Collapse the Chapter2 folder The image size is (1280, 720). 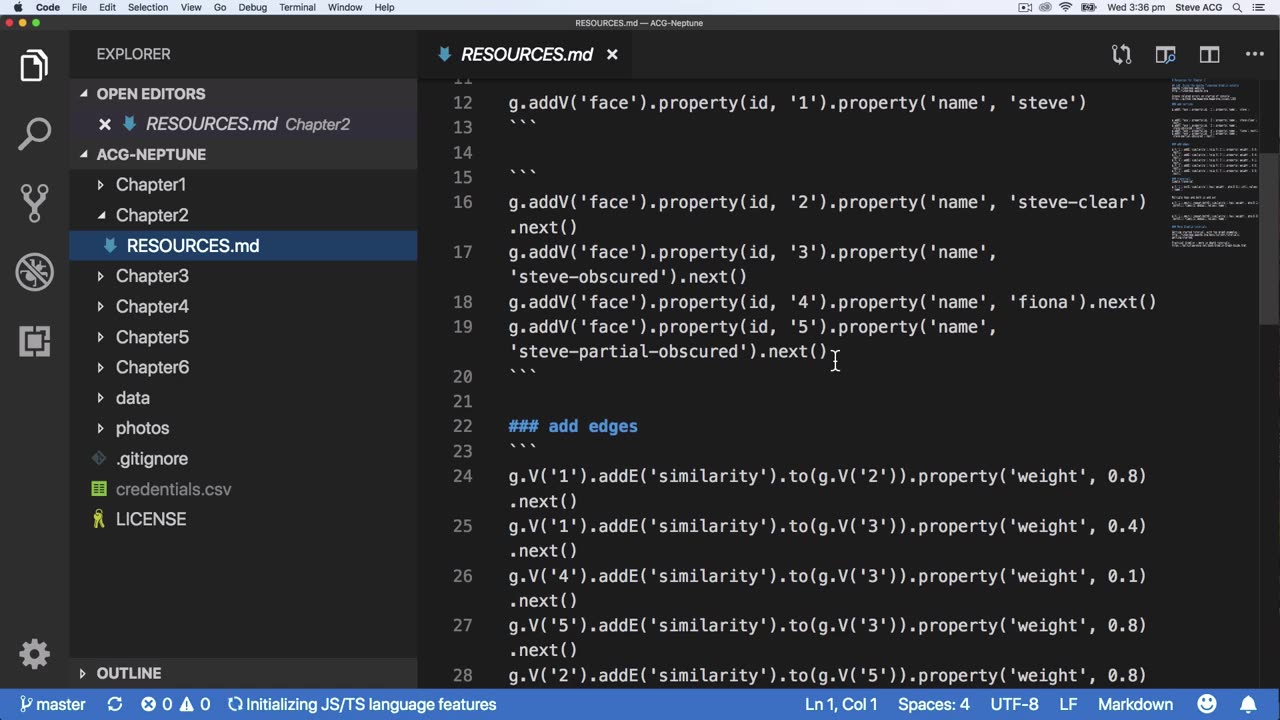point(151,215)
